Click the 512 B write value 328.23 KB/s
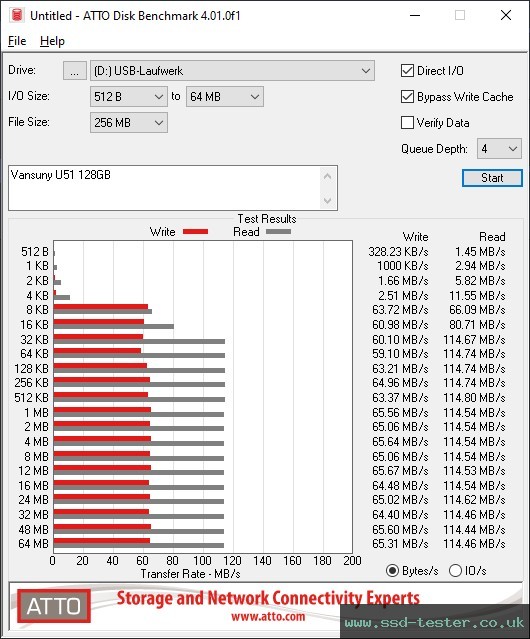Screen dimensions: 530x639 [398, 252]
